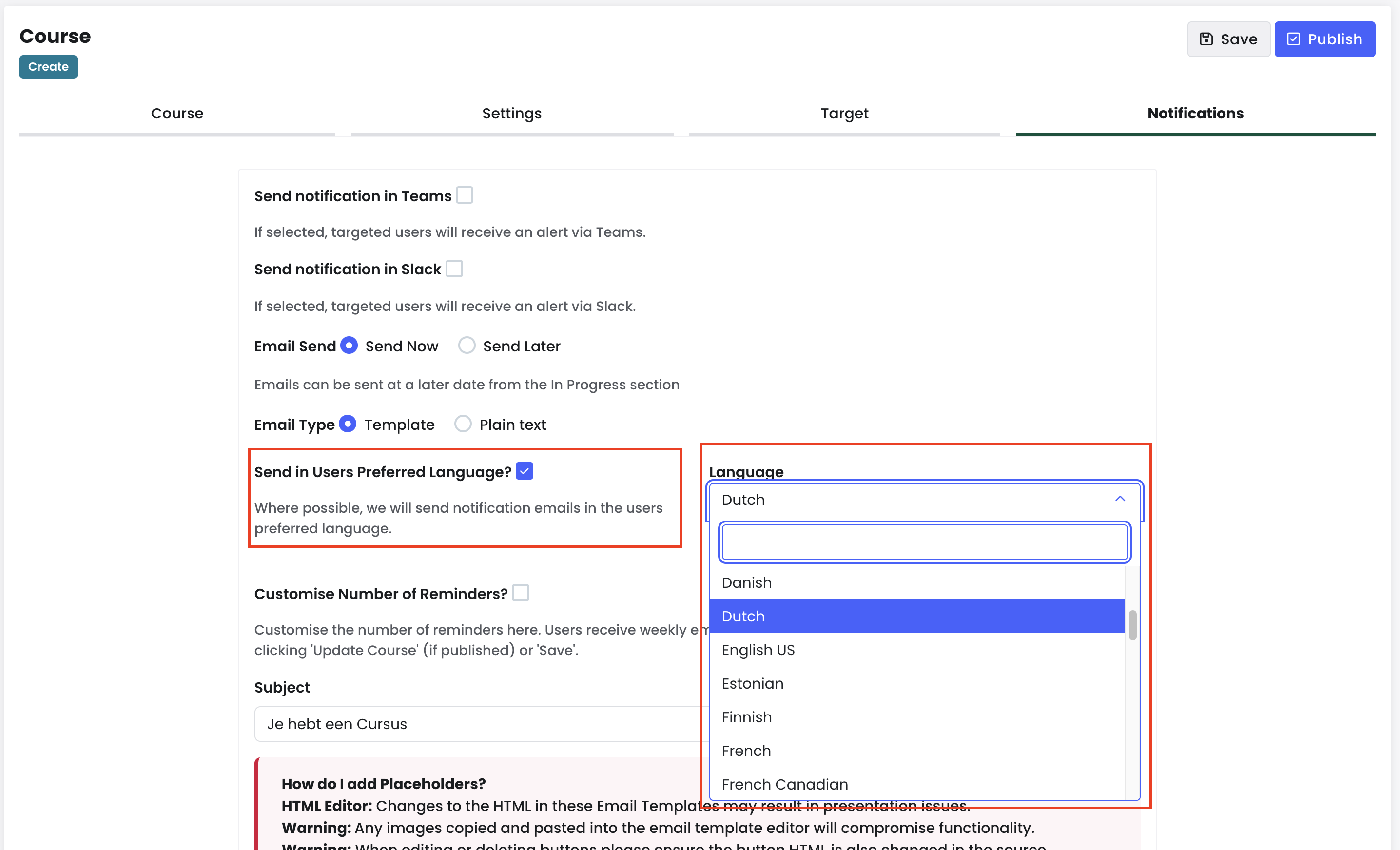Image resolution: width=1400 pixels, height=850 pixels.
Task: Open the Course tab
Action: [x=176, y=113]
